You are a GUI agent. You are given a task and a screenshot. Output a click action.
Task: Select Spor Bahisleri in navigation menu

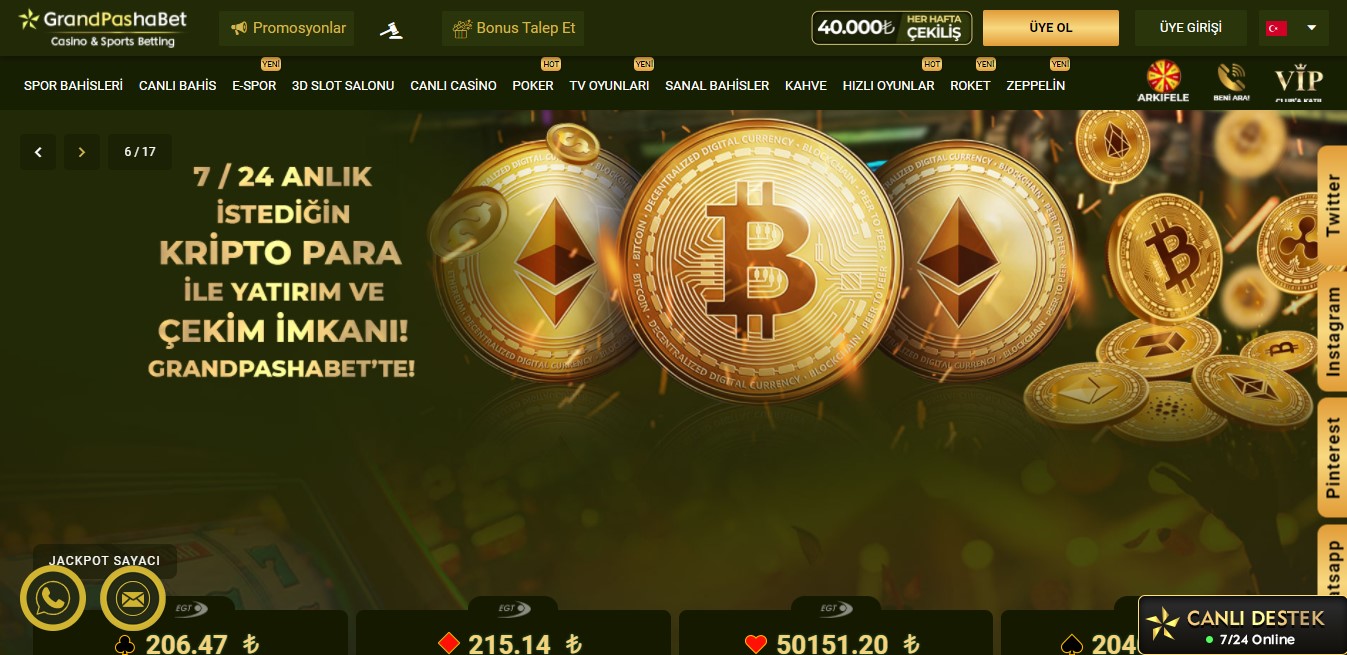point(73,86)
